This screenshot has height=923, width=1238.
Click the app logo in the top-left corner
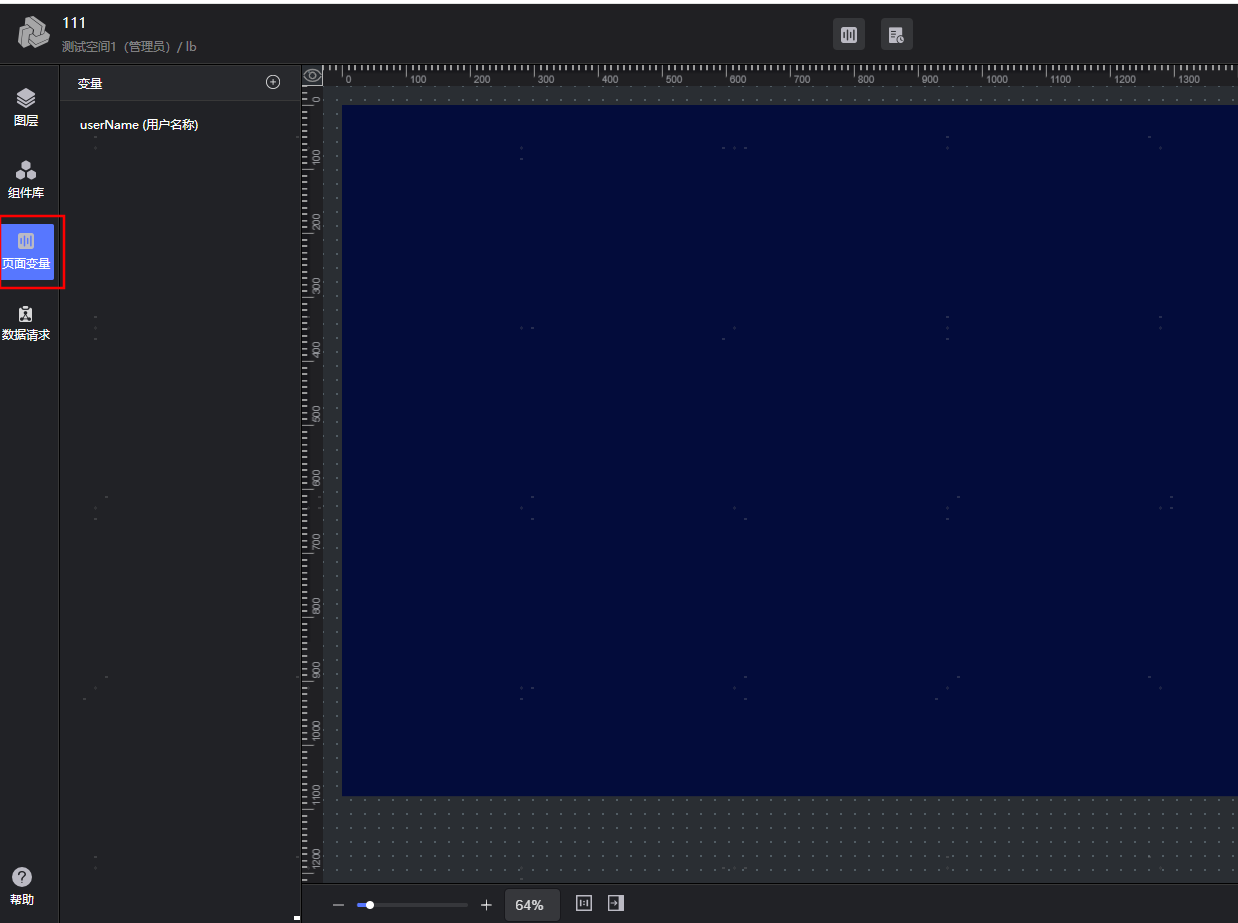point(33,33)
